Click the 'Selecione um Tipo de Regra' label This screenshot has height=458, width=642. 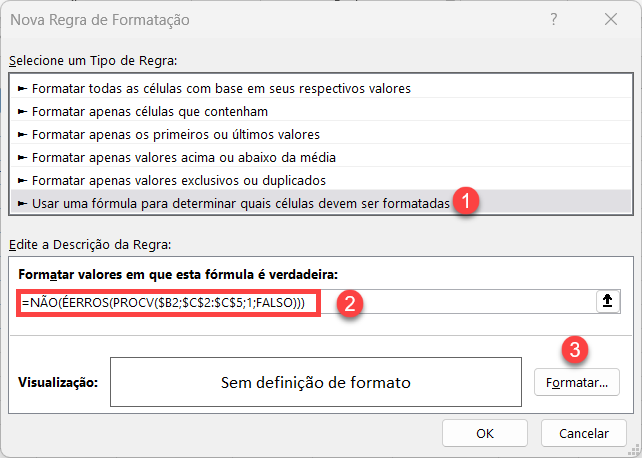coord(93,61)
